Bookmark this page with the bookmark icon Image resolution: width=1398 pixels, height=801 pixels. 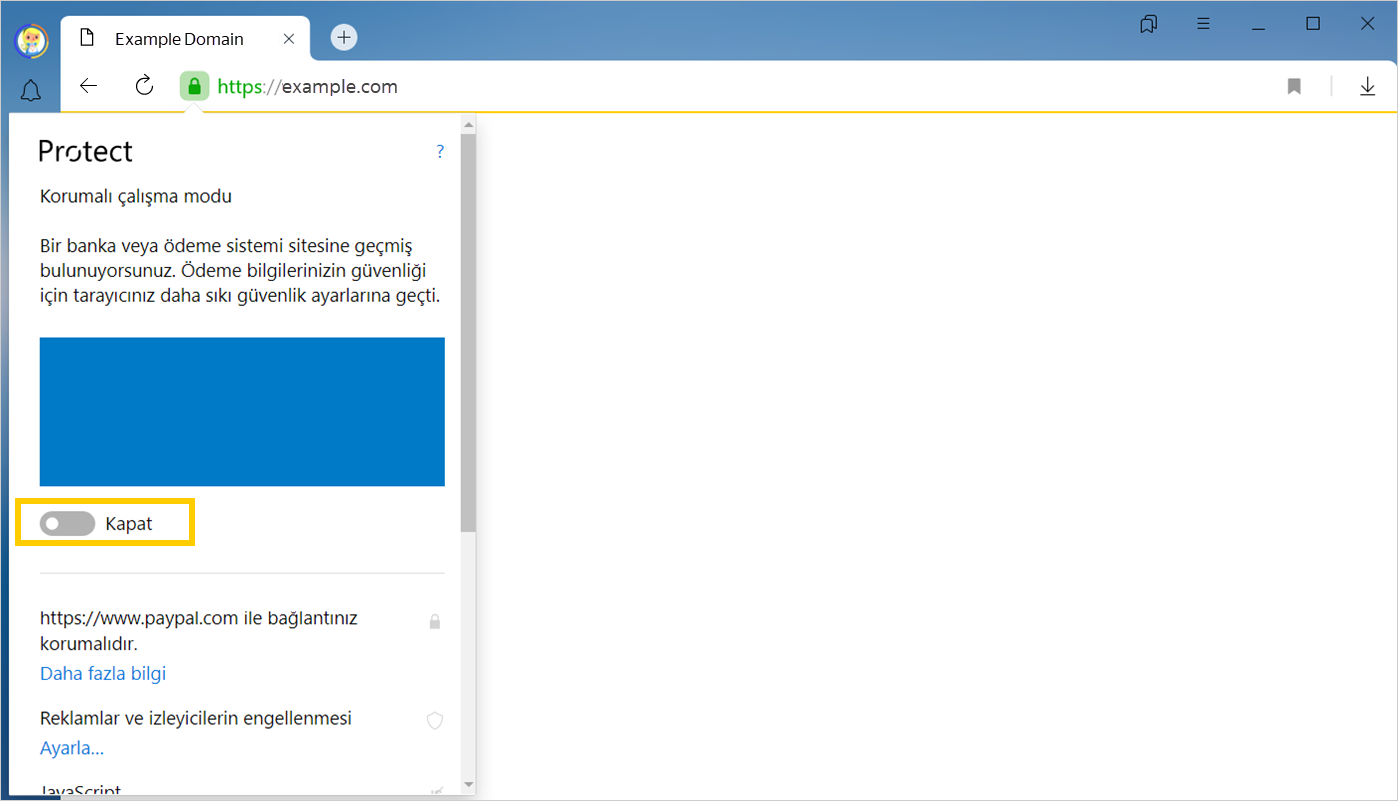pos(1294,87)
